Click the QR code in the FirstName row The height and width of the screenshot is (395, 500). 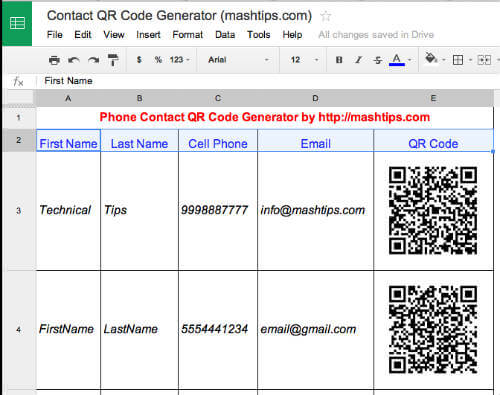tap(433, 330)
